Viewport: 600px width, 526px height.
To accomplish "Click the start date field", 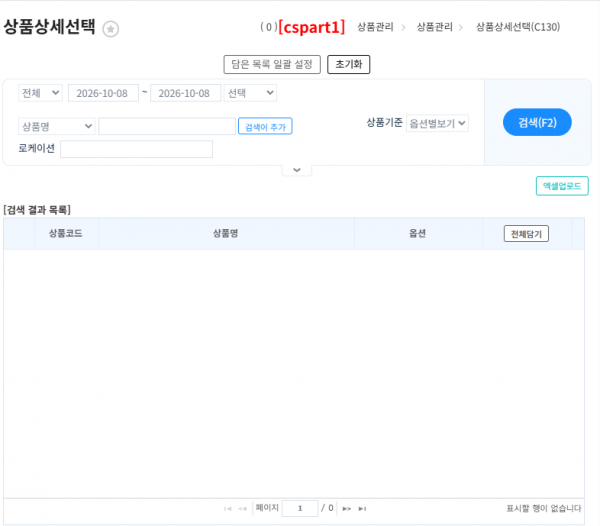I will point(103,93).
